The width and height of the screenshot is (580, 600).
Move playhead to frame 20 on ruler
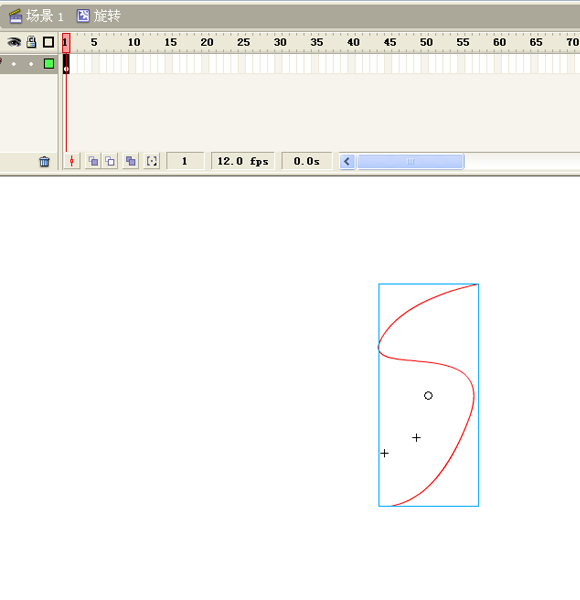coord(207,42)
